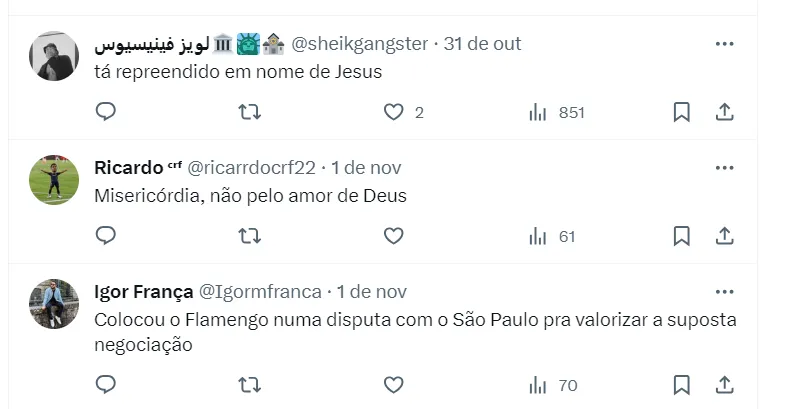This screenshot has width=788, height=409.
Task: Share Igor França's tweet
Action: [725, 384]
